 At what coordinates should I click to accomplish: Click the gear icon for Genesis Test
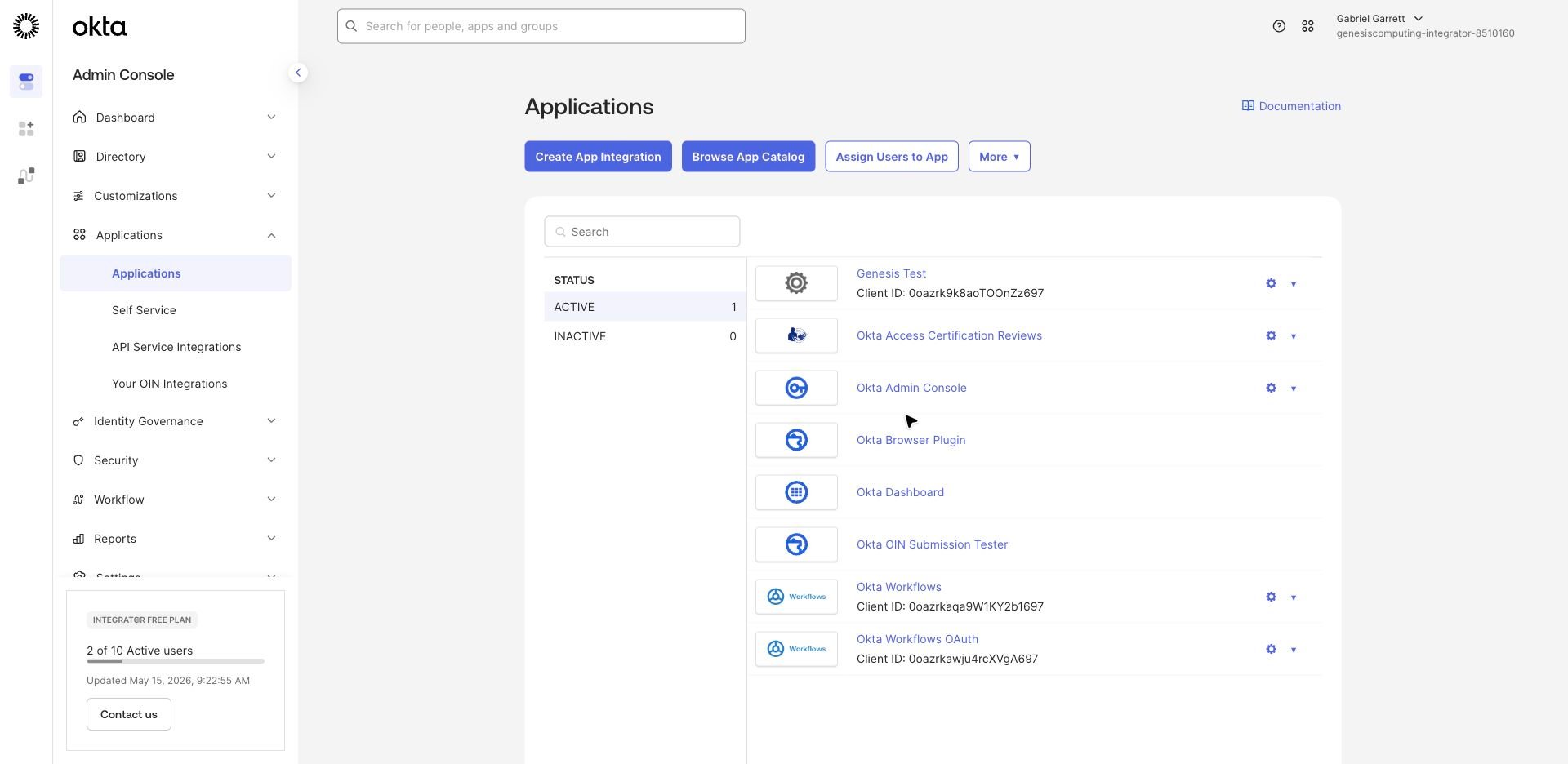tap(1271, 283)
